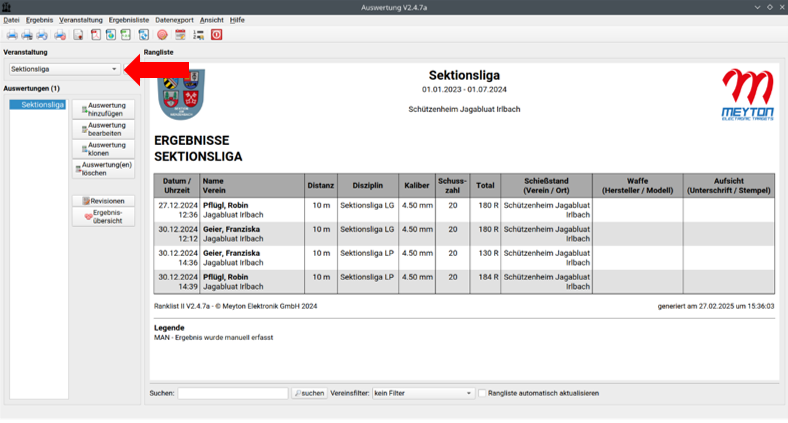This screenshot has height=423, width=788.
Task: Click 'Auswertung klonen' button
Action: point(103,147)
